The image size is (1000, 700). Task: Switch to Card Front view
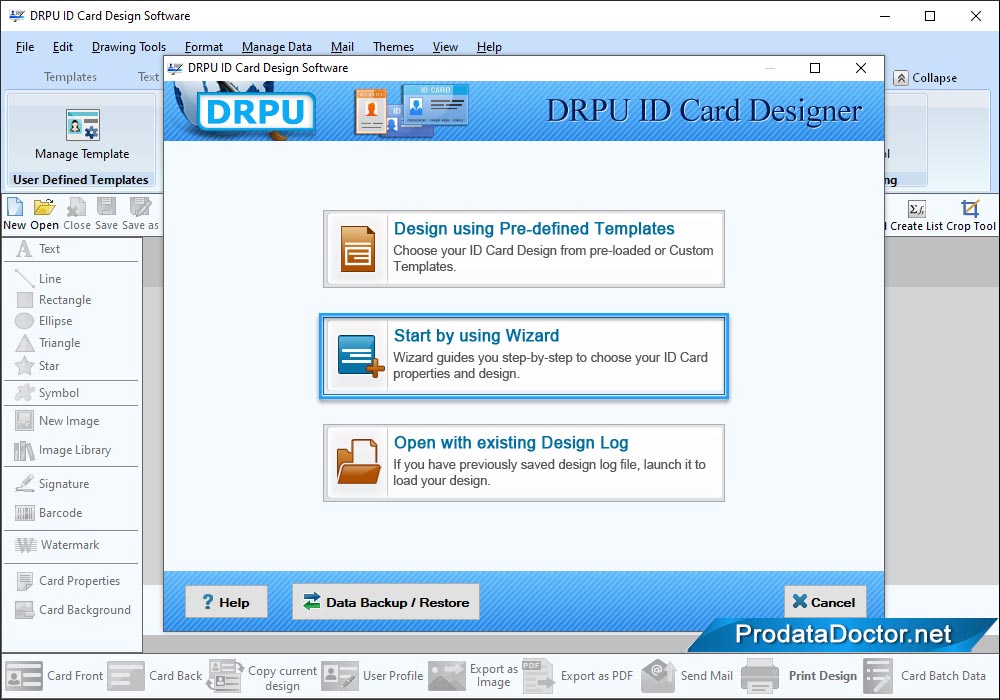(x=54, y=676)
